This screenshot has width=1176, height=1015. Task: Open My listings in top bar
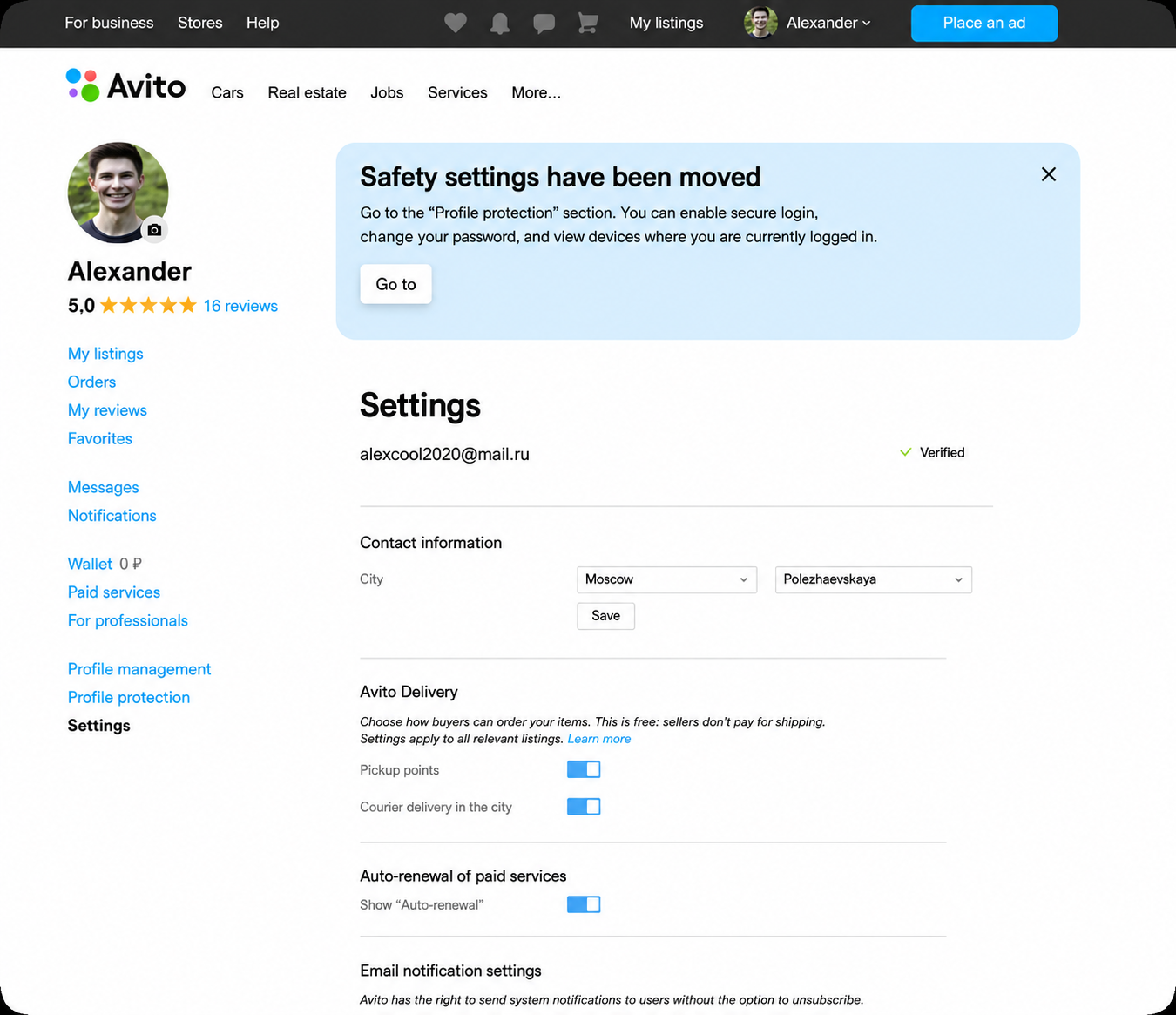[666, 23]
